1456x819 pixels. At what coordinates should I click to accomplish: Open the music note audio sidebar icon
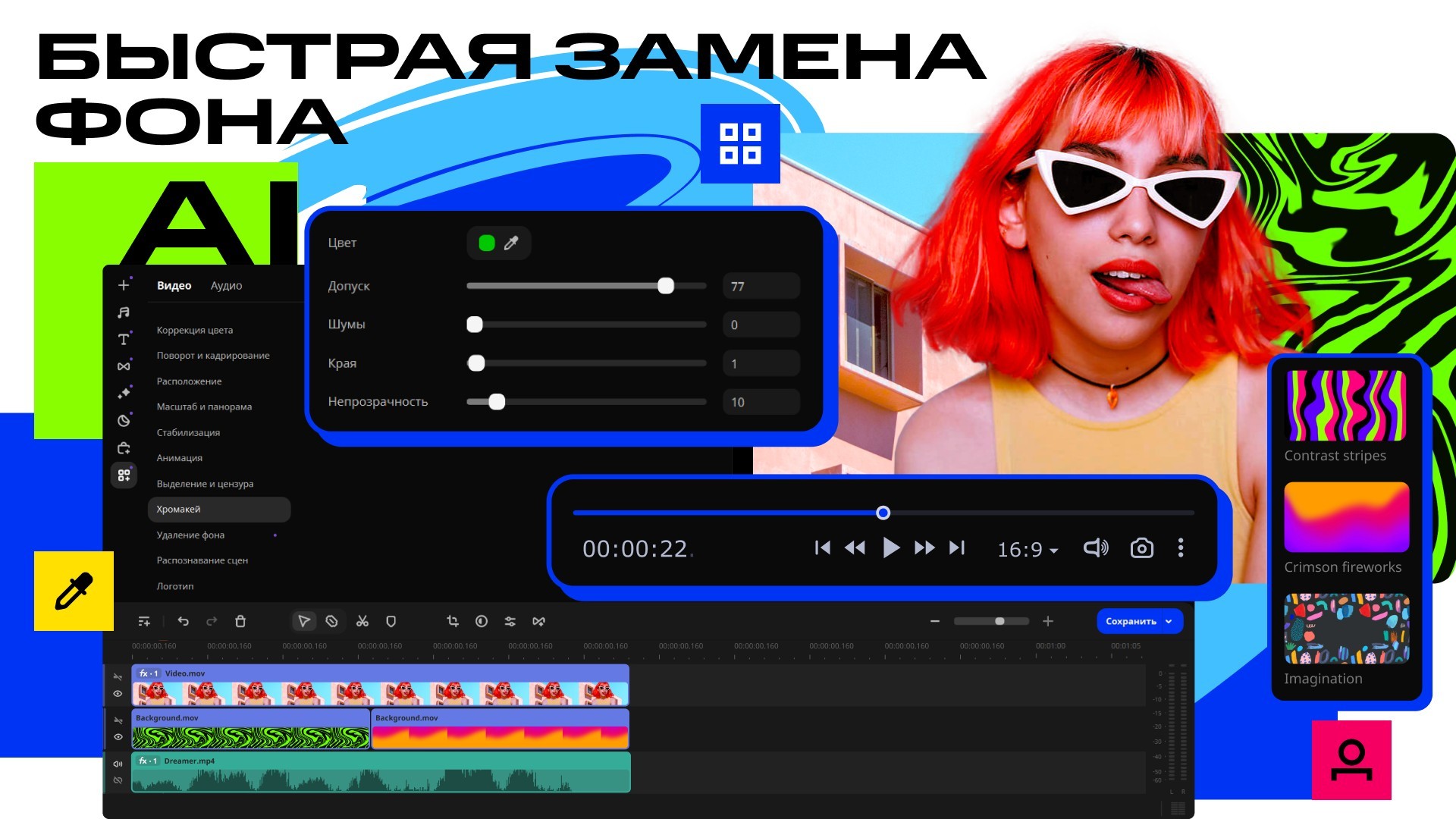click(x=124, y=312)
